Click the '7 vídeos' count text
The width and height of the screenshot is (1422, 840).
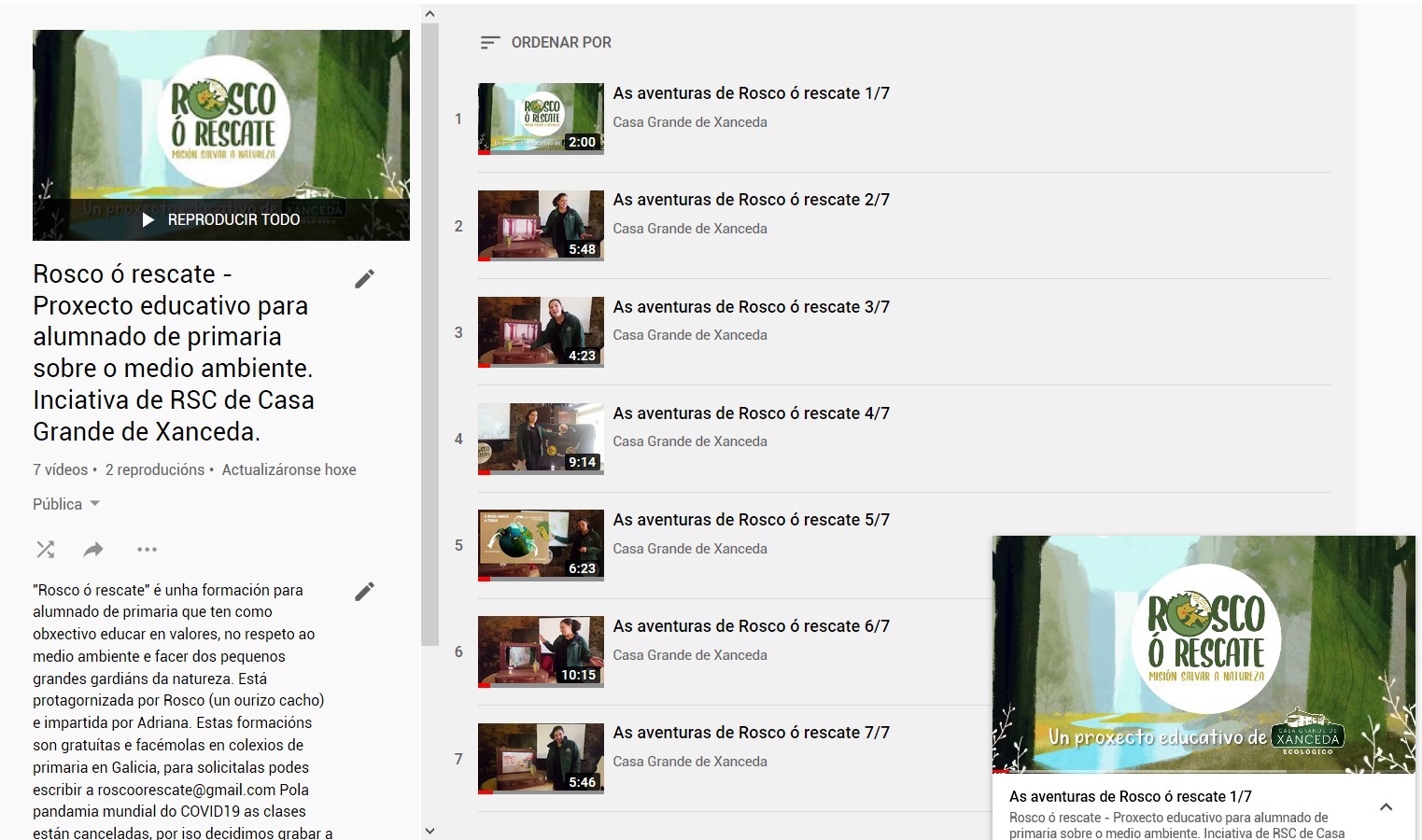(x=60, y=469)
